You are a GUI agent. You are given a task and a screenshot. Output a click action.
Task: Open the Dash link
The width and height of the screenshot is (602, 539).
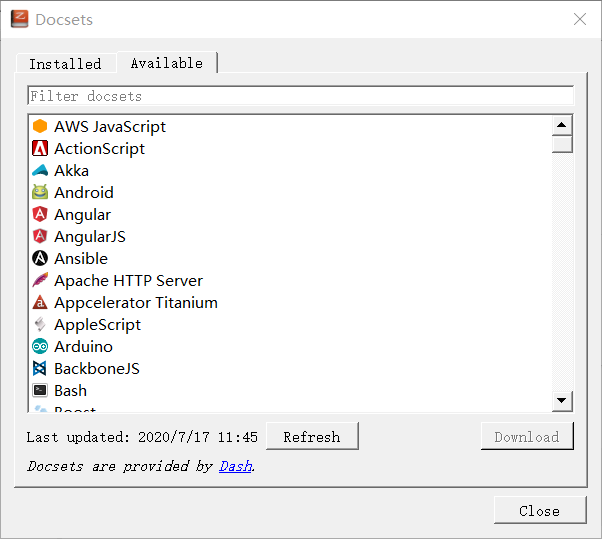235,466
